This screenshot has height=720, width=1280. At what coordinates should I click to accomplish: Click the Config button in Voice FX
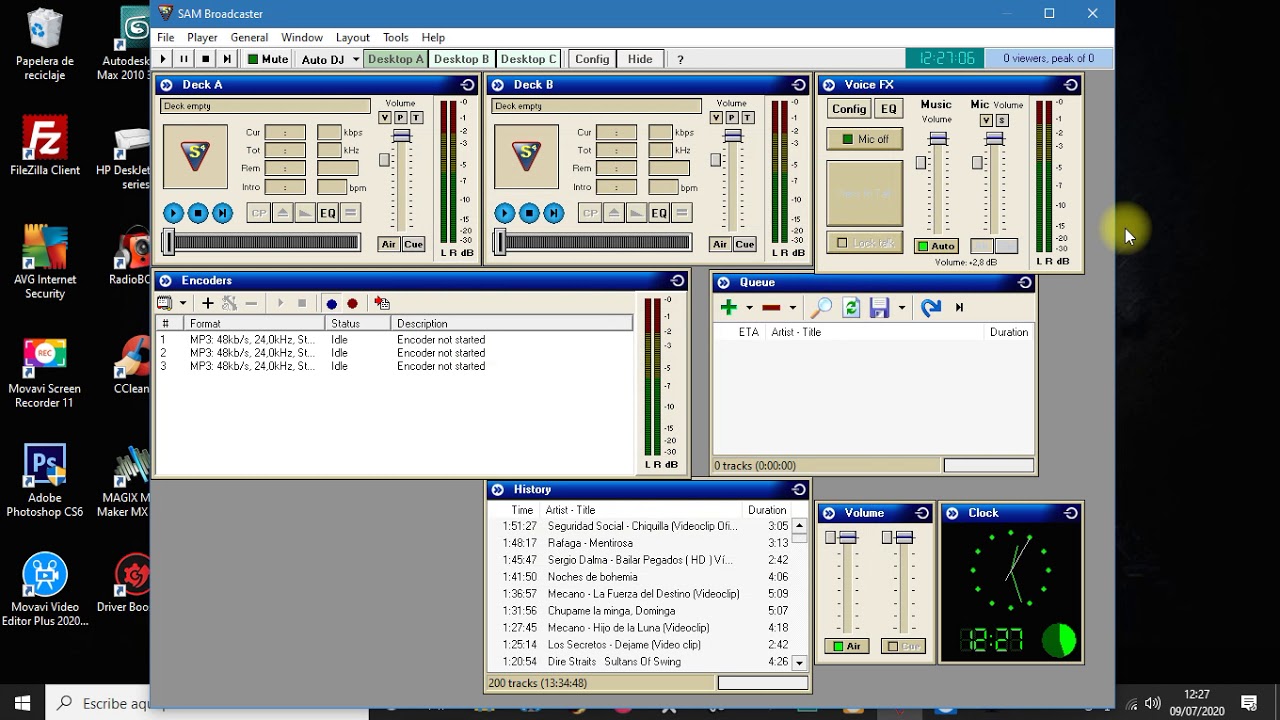click(x=849, y=109)
